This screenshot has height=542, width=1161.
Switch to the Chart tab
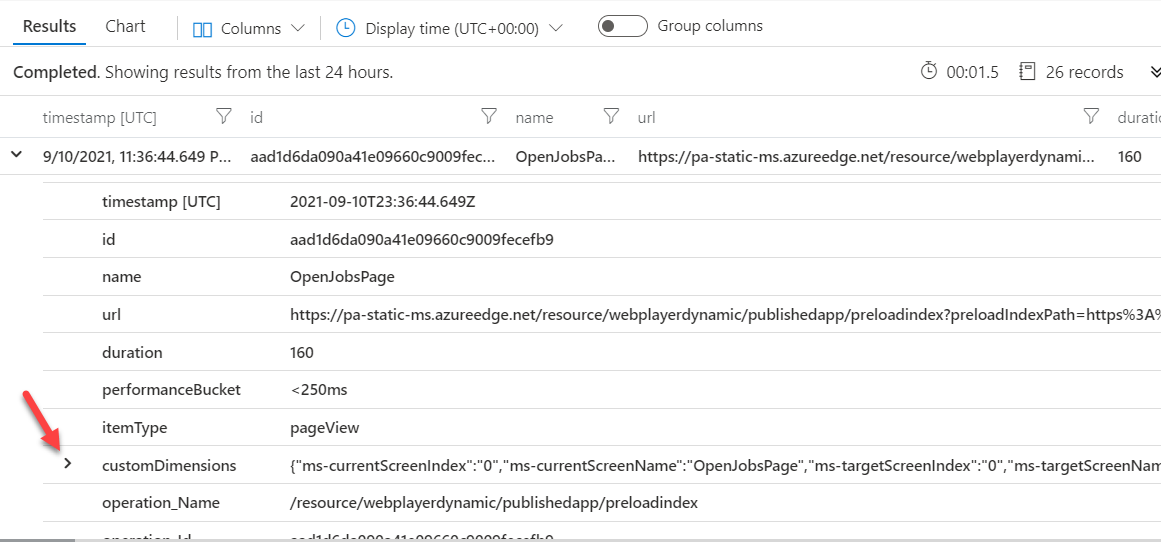pos(125,27)
